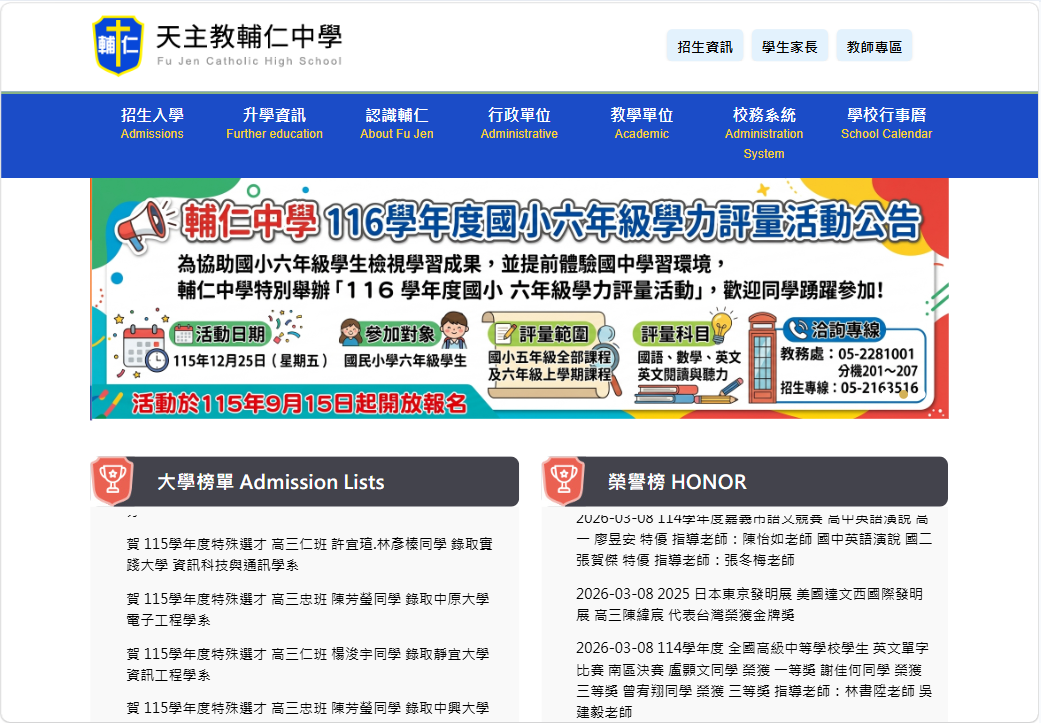Open the 認識輔仁 About Fu Jen menu
1041x723 pixels.
point(397,123)
